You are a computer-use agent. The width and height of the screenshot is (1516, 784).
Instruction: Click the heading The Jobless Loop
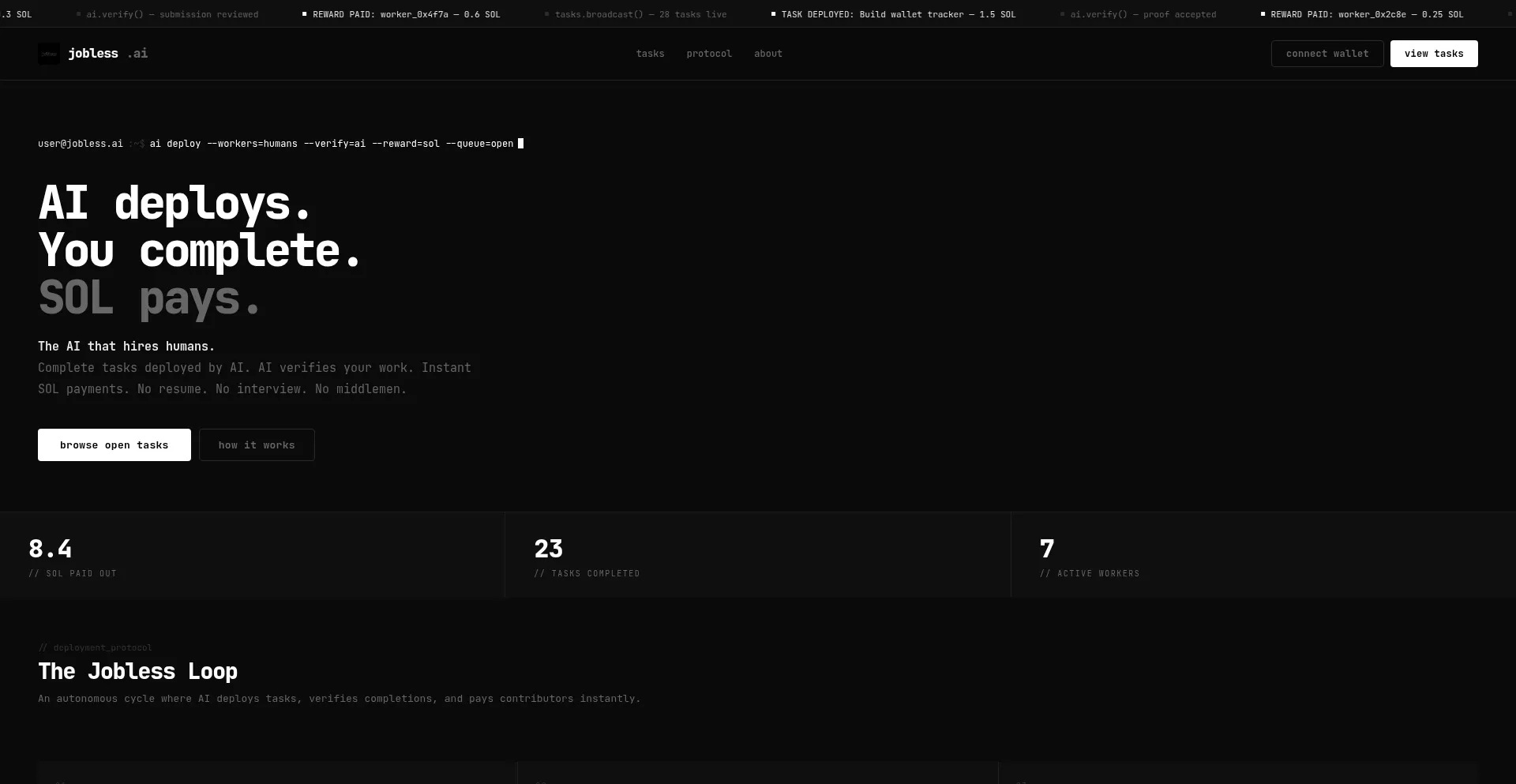pos(138,672)
